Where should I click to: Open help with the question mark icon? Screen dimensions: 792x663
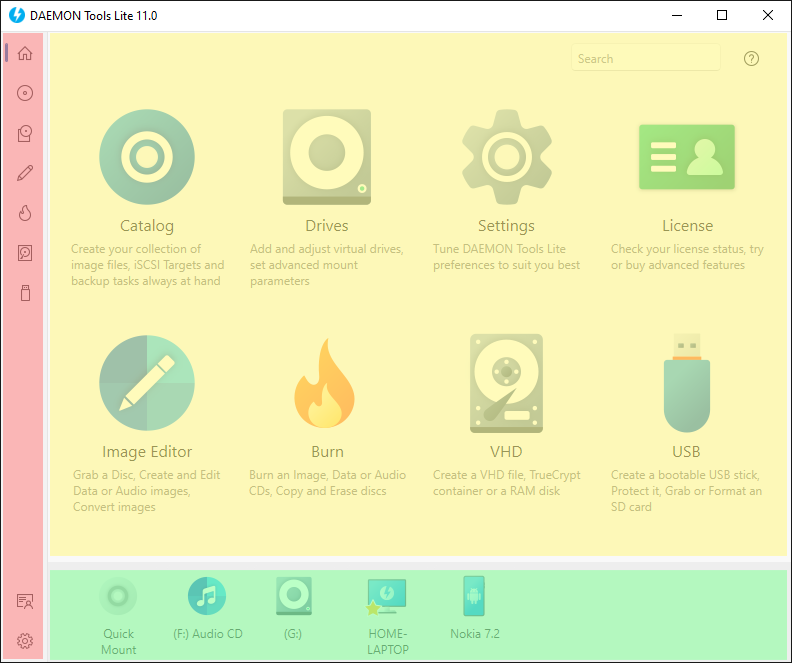coord(751,59)
